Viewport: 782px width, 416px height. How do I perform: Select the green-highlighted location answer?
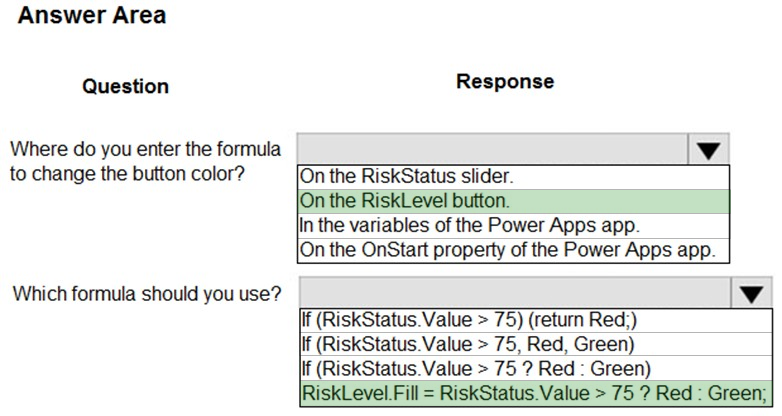tap(513, 201)
